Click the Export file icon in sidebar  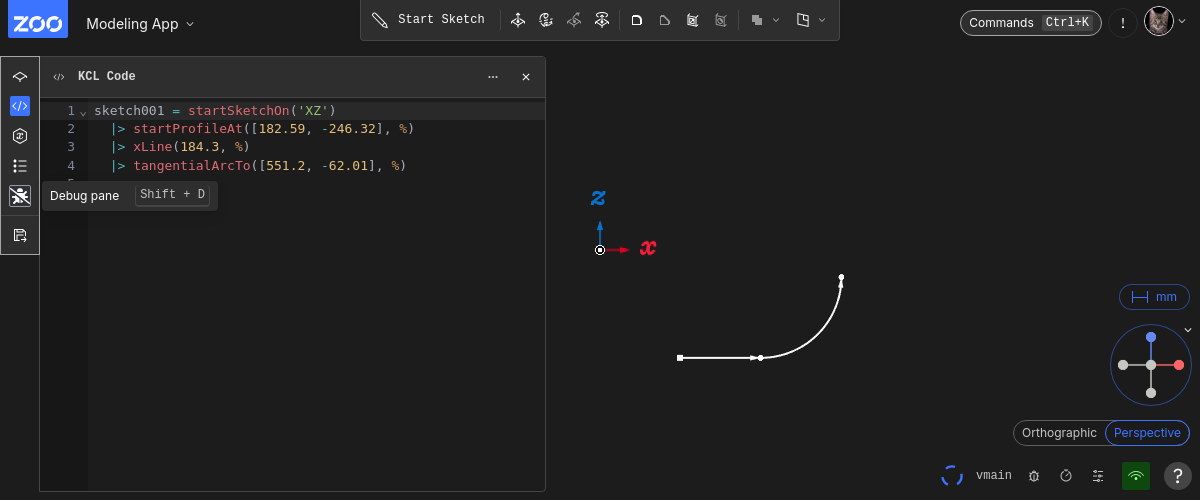20,236
